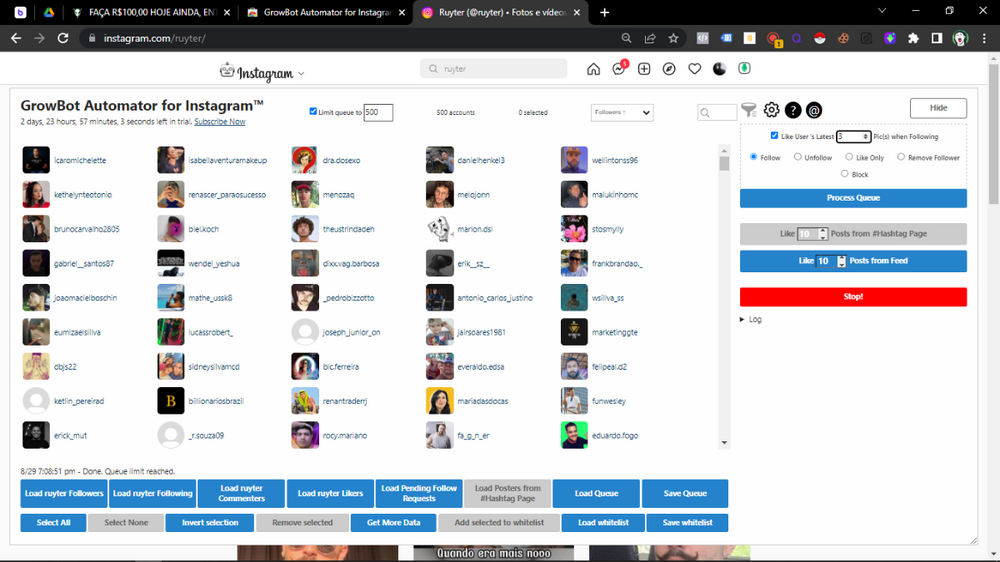The height and width of the screenshot is (562, 1000).
Task: Click the accounts list scrollbar
Action: click(724, 164)
